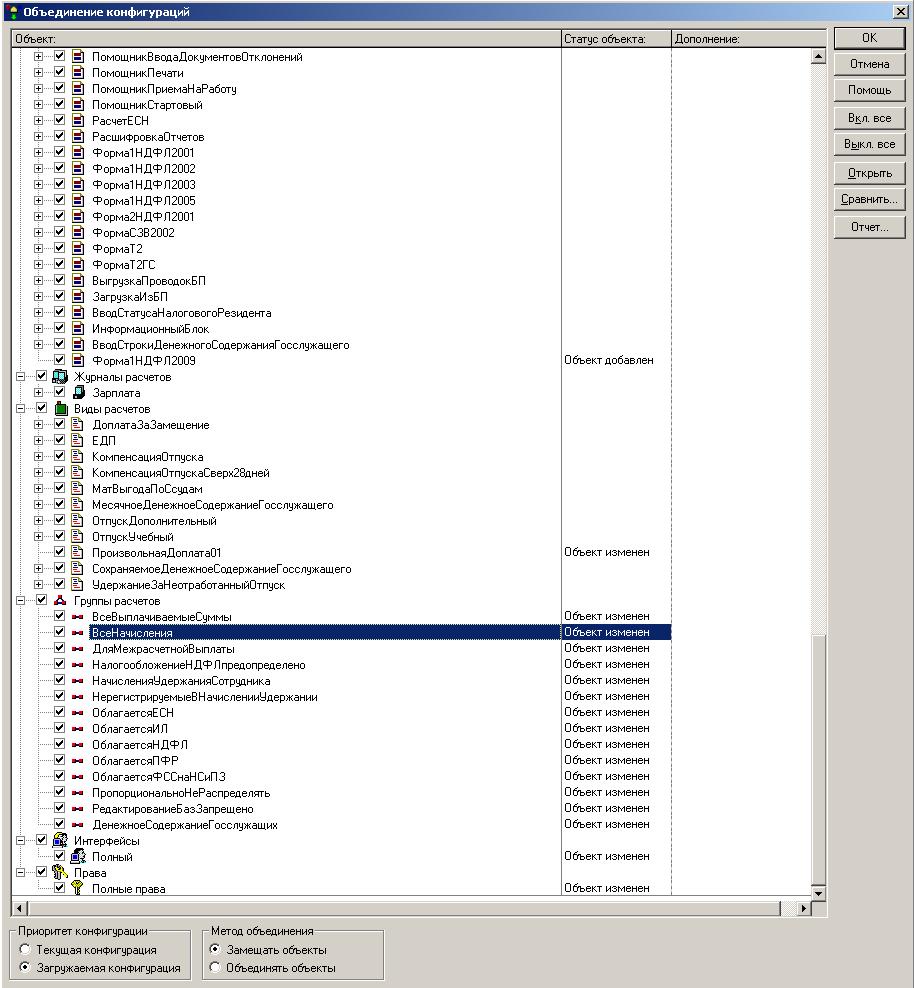Viewport: 914px width, 988px height.
Task: Uncheck the ПомощникСтартовый checkbox
Action: tap(59, 104)
